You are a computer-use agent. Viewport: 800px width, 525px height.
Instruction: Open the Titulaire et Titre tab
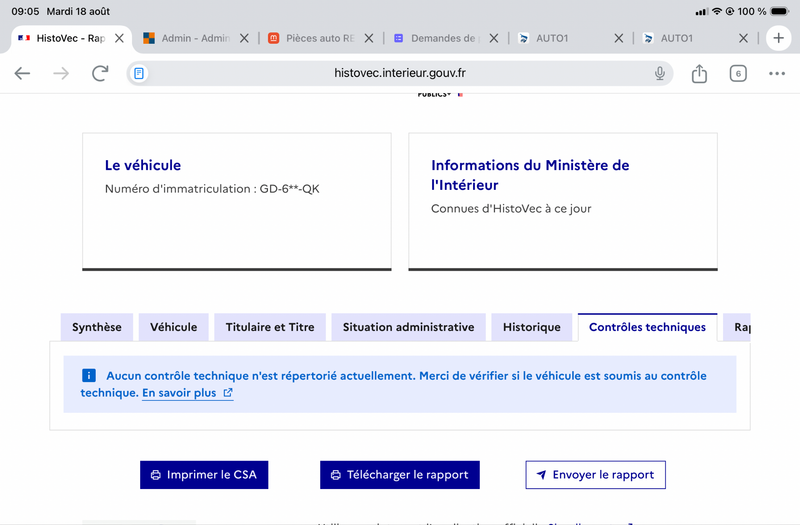[270, 327]
